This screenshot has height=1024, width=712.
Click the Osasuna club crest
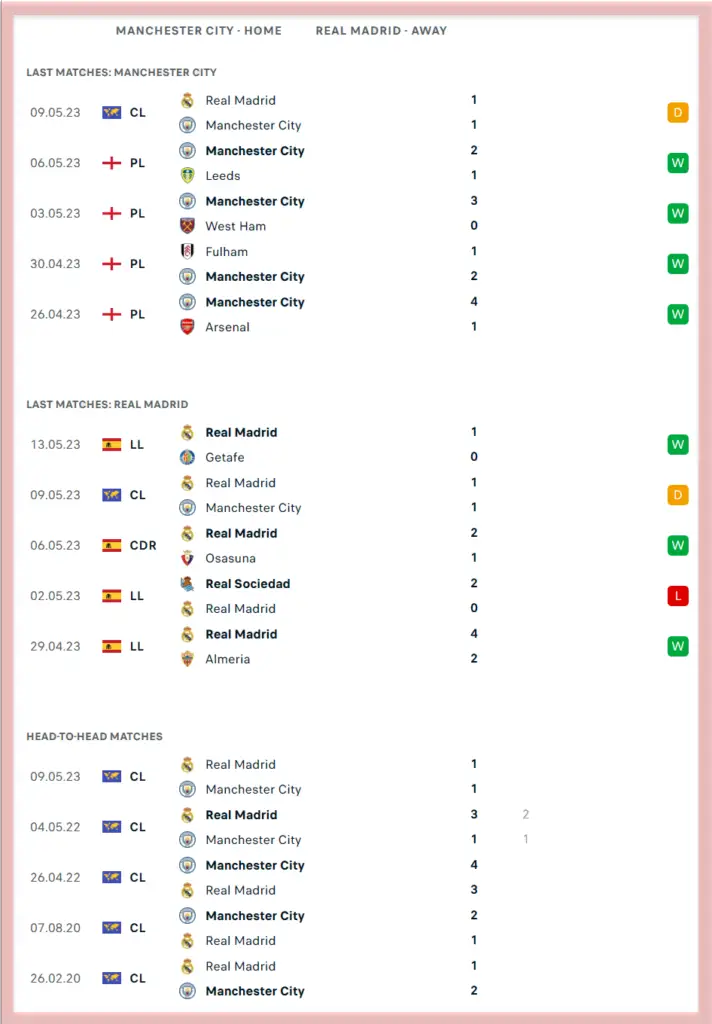coord(187,558)
